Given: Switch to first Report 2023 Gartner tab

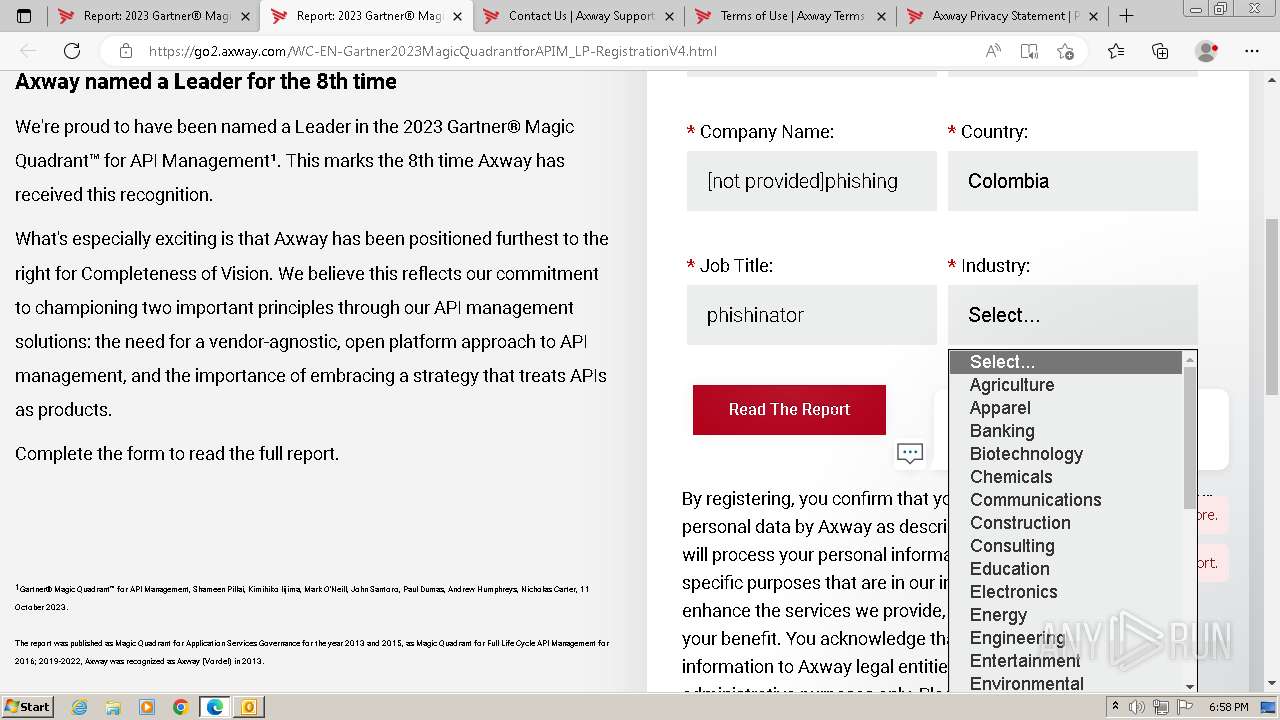Looking at the screenshot, I should point(155,16).
